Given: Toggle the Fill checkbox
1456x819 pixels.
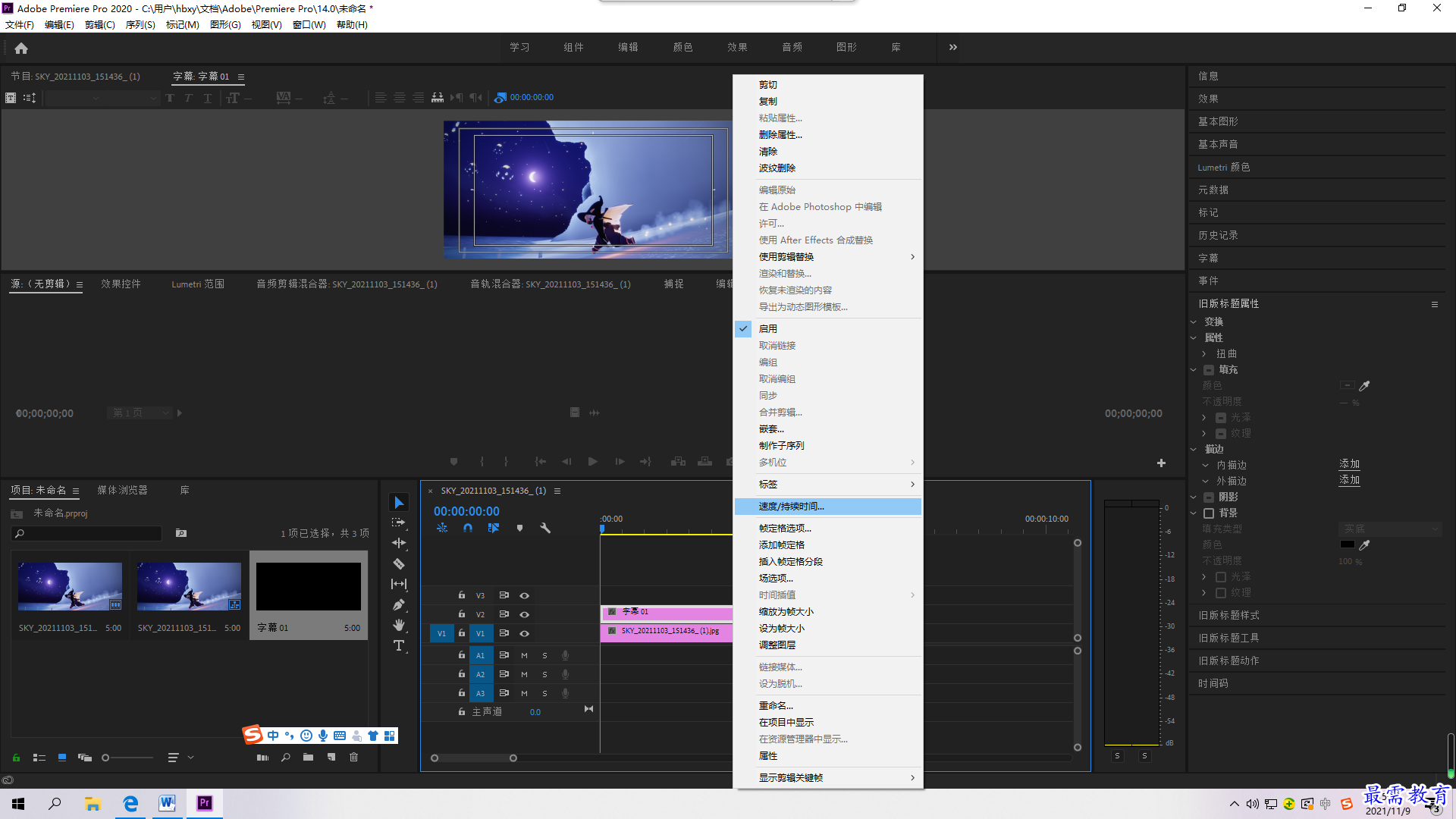Looking at the screenshot, I should pyautogui.click(x=1209, y=370).
